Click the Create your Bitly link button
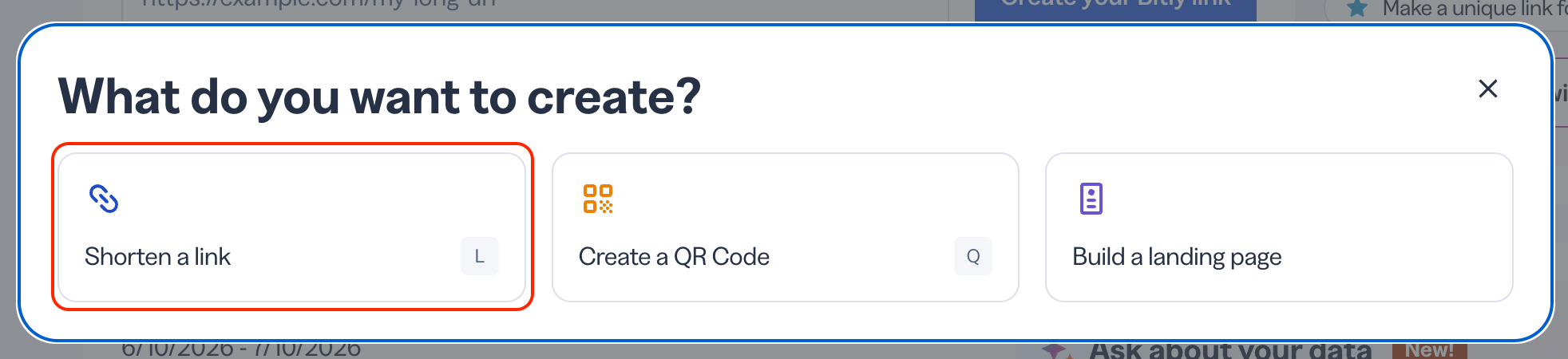This screenshot has width=1568, height=359. point(1115,8)
